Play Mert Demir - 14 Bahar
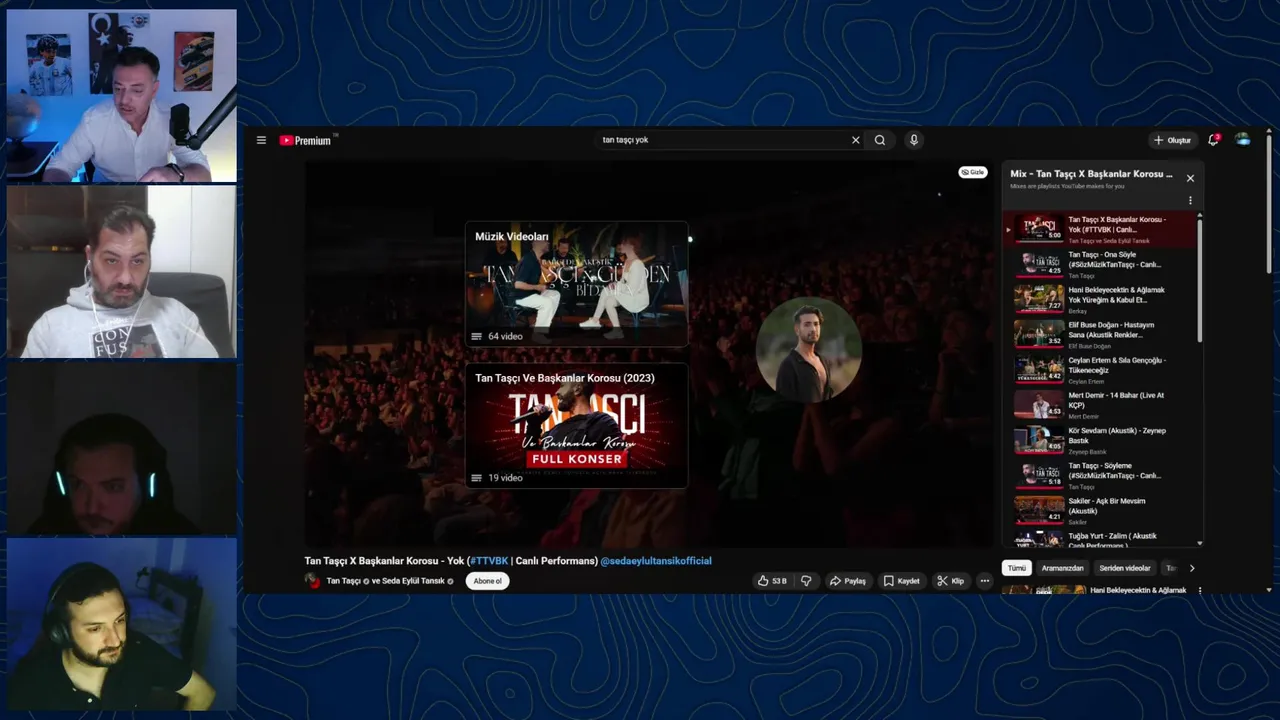This screenshot has width=1280, height=720. pos(1101,405)
